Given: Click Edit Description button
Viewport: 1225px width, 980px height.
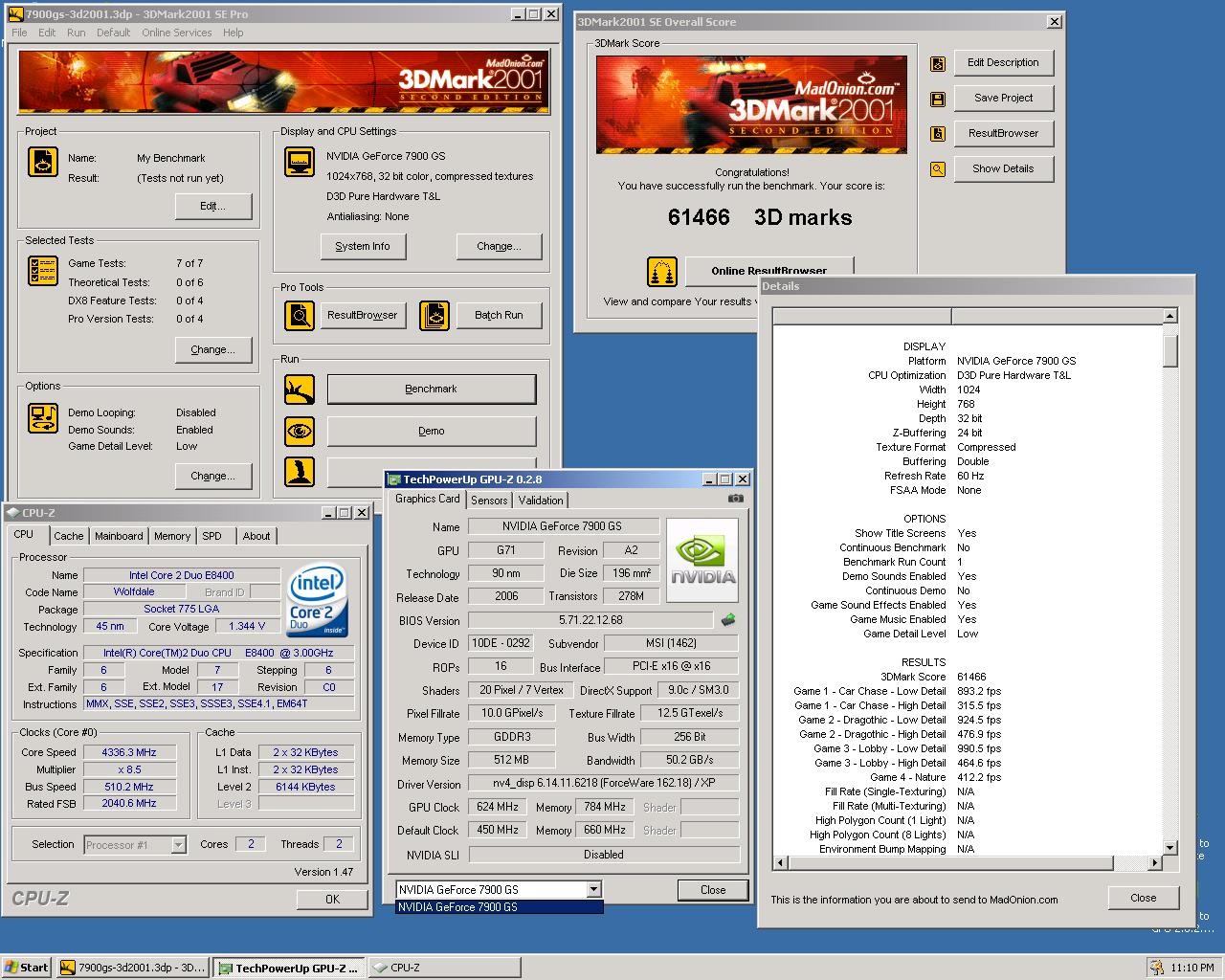Looking at the screenshot, I should pyautogui.click(x=1003, y=62).
